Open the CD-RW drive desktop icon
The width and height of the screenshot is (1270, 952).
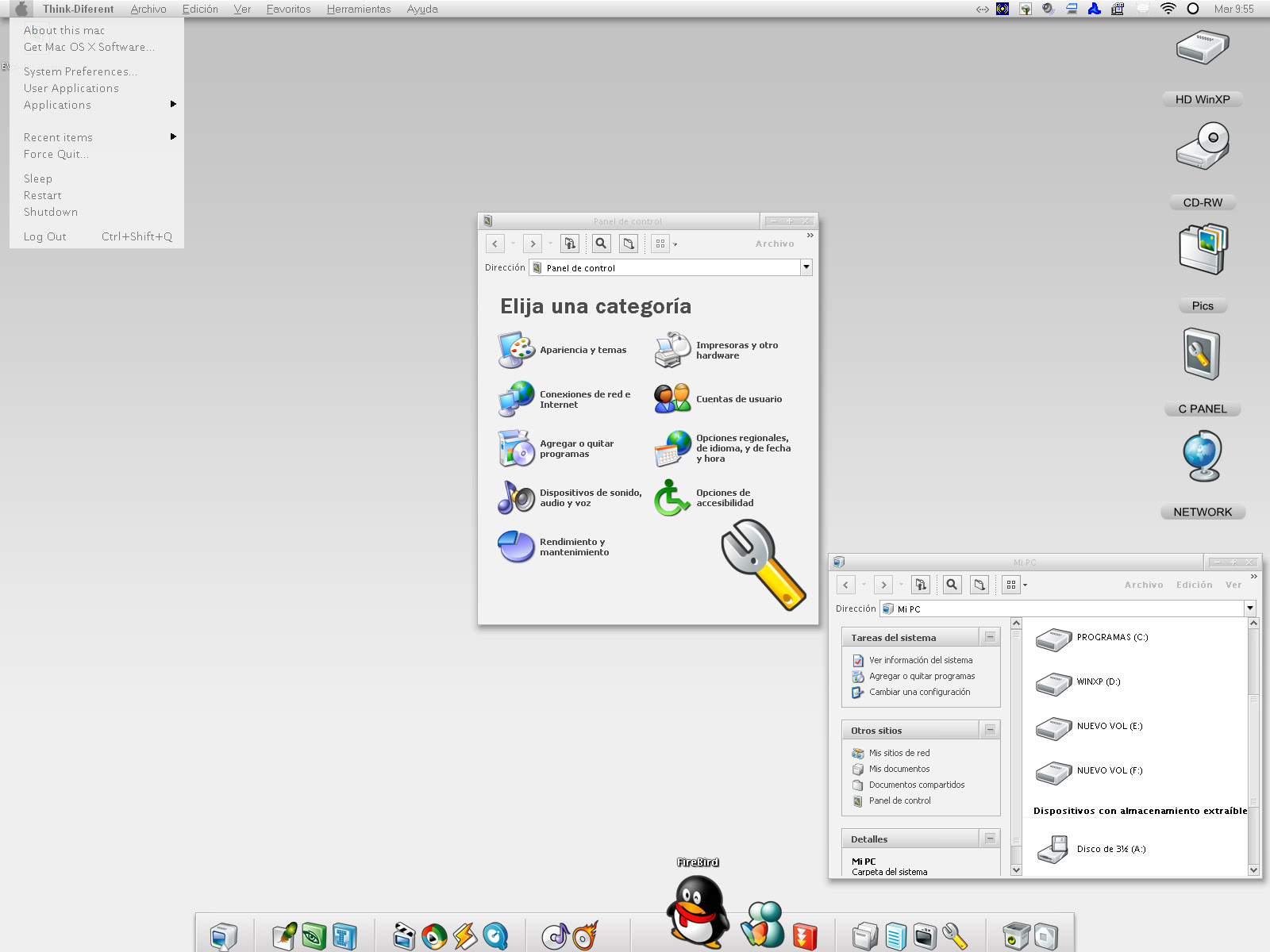tap(1203, 146)
